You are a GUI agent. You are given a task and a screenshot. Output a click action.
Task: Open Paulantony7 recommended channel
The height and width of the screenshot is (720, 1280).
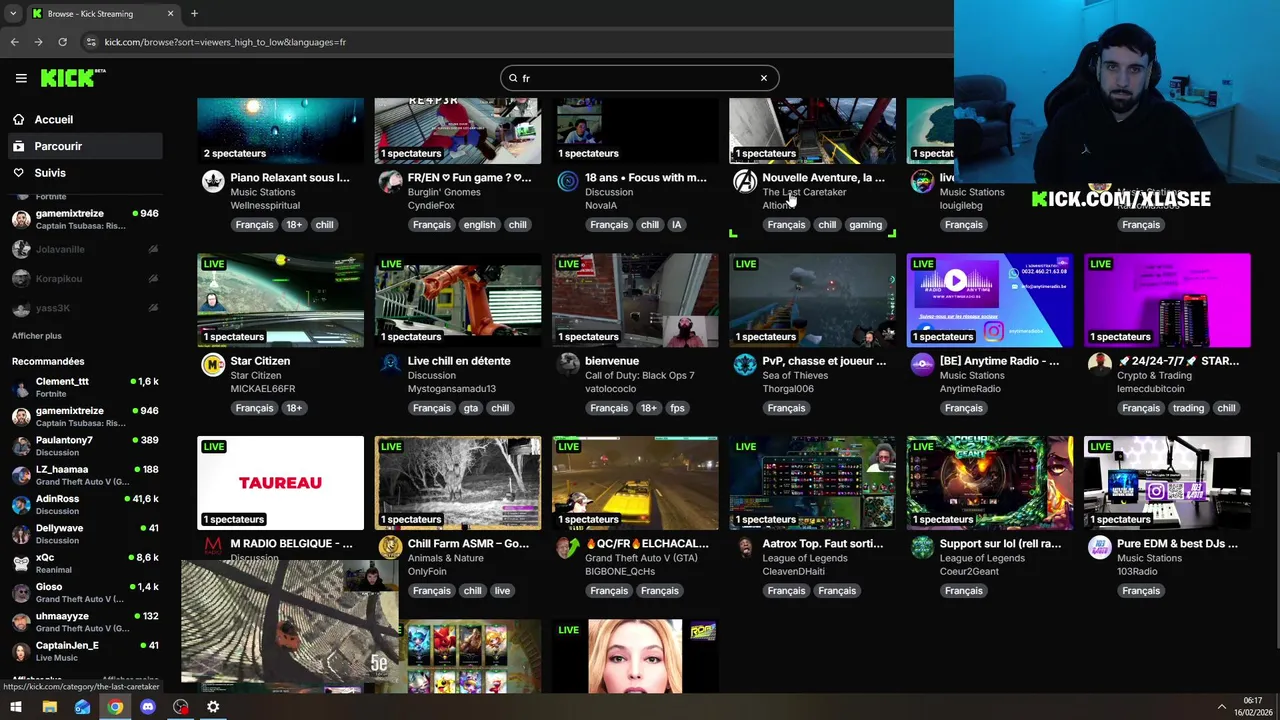click(85, 446)
